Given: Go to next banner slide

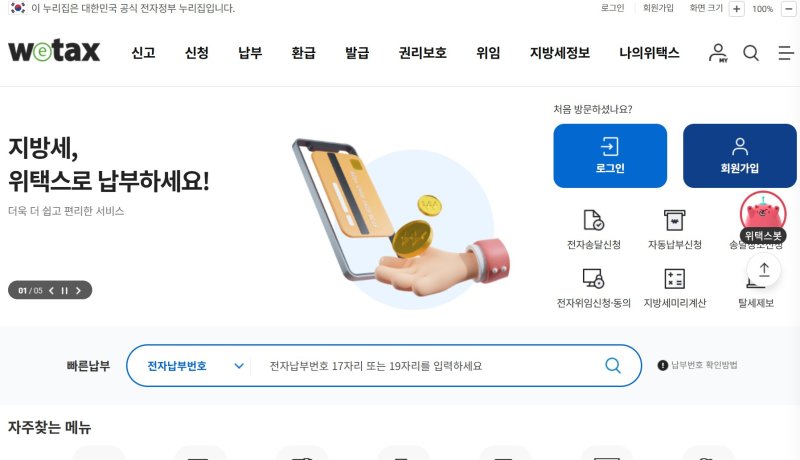Looking at the screenshot, I should (78, 291).
